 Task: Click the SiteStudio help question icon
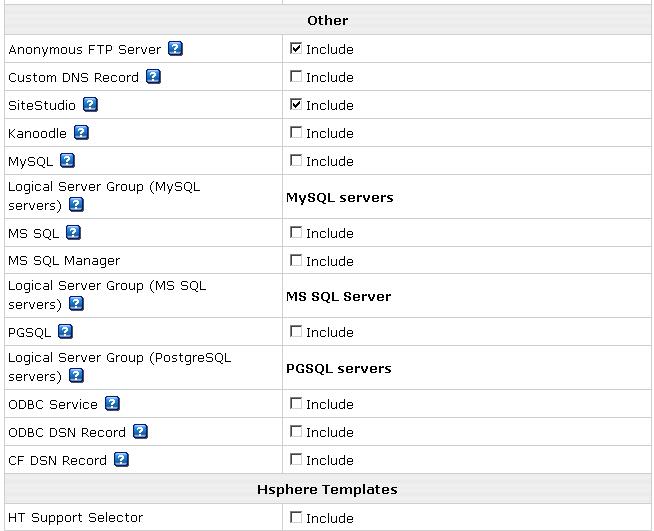coord(90,104)
